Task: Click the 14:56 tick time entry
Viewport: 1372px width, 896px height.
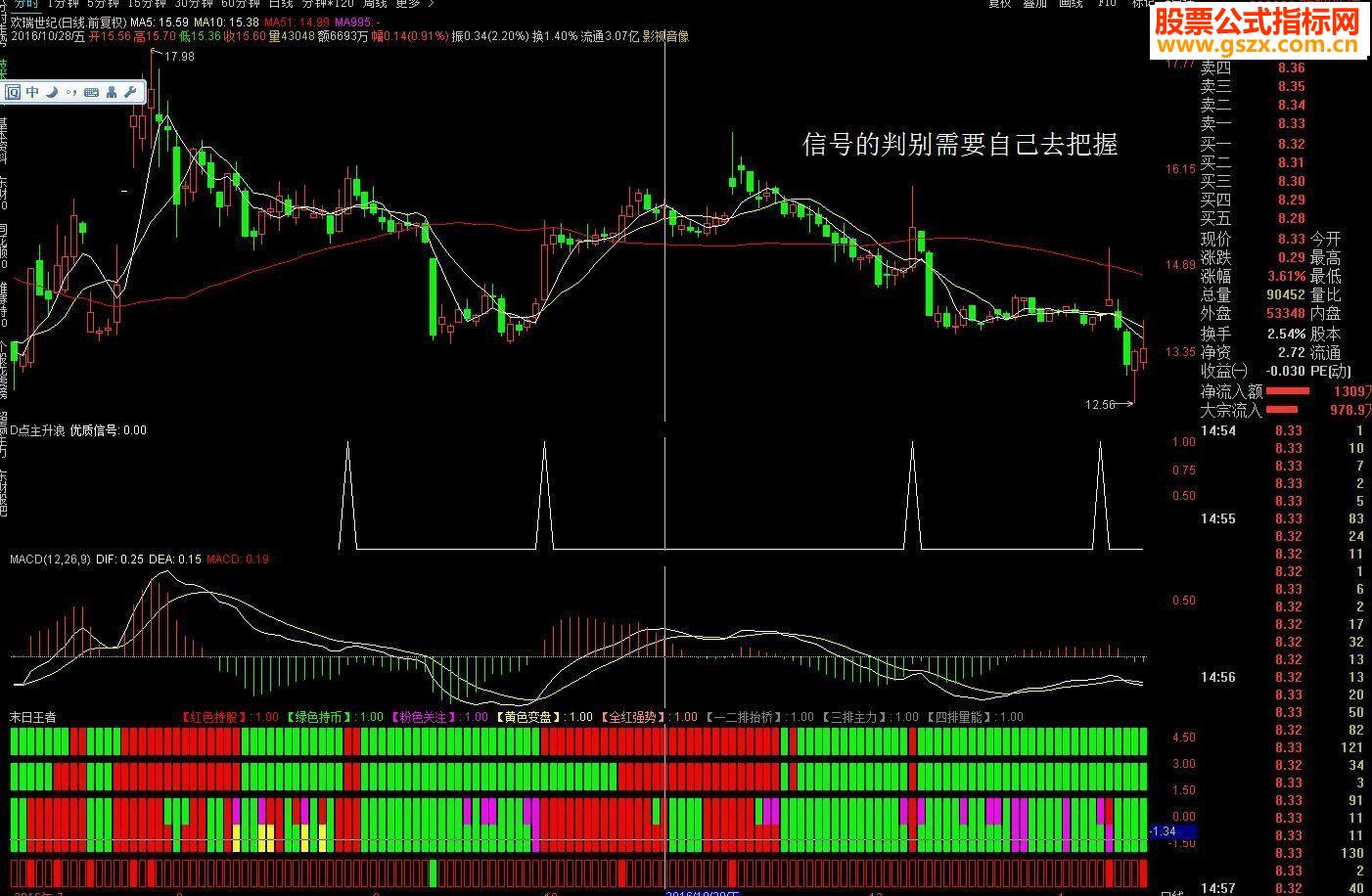Action: 1218,677
